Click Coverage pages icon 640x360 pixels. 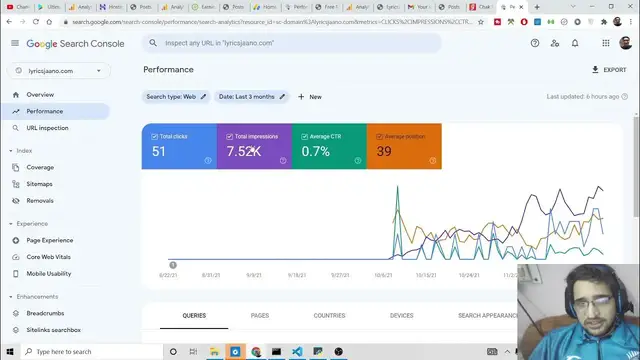pyautogui.click(x=16, y=167)
